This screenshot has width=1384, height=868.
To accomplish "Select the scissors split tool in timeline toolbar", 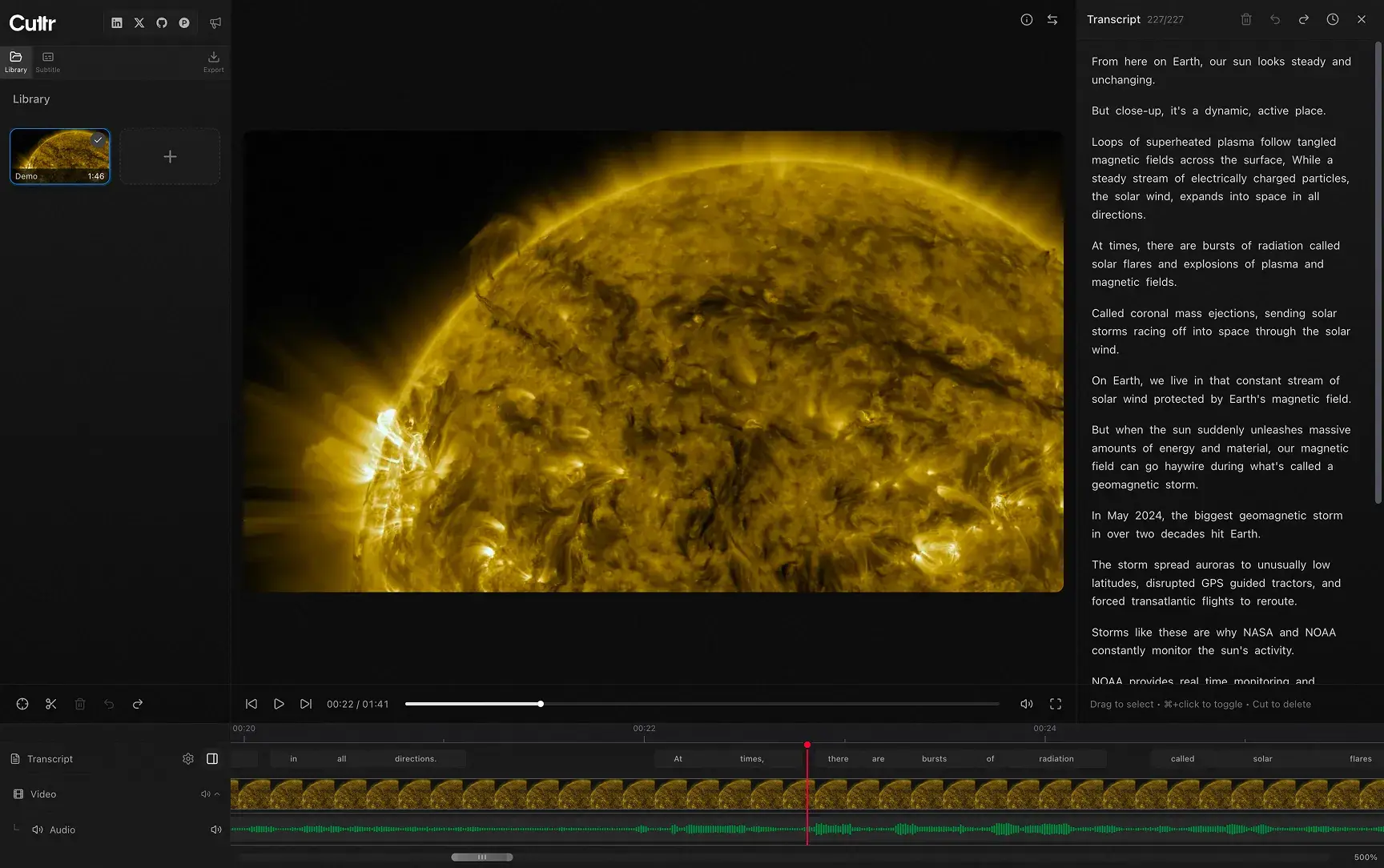I will (x=50, y=704).
